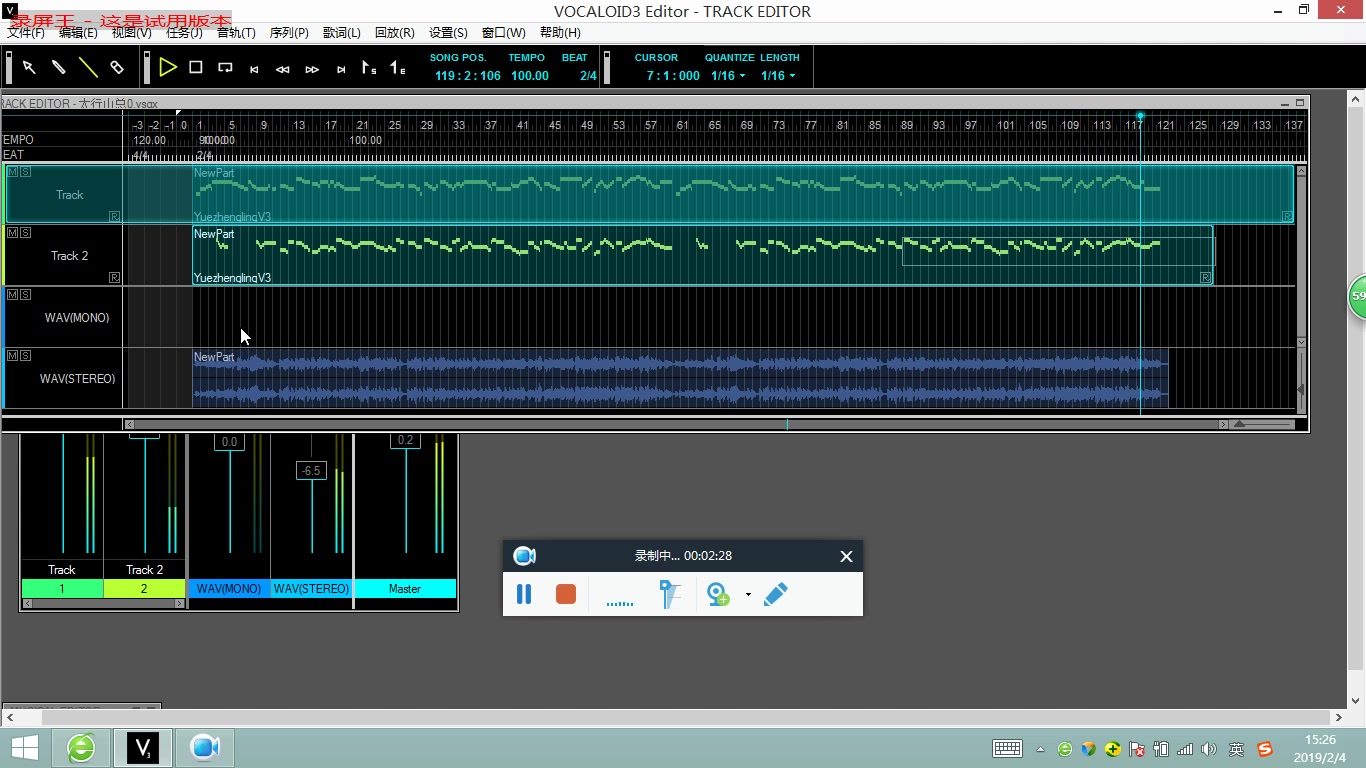The width and height of the screenshot is (1366, 768).
Task: Click the rewind transport icon
Action: [x=283, y=69]
